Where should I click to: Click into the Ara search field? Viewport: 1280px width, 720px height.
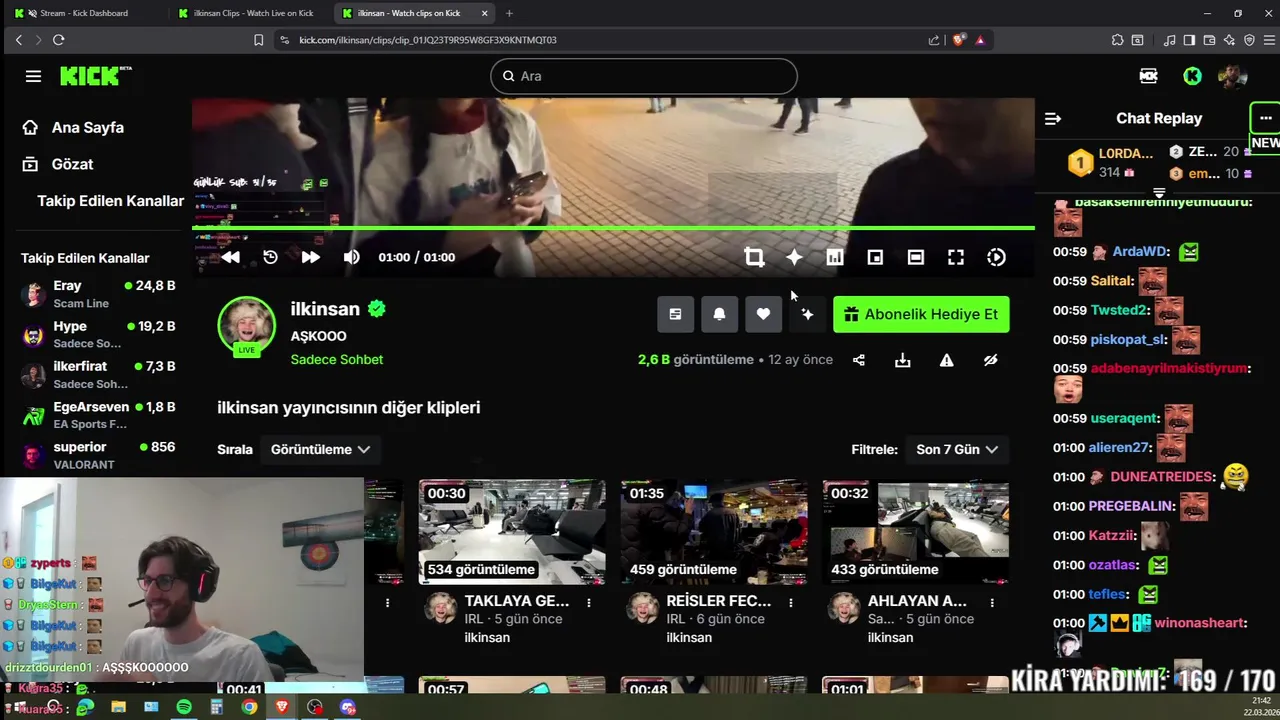(x=644, y=76)
